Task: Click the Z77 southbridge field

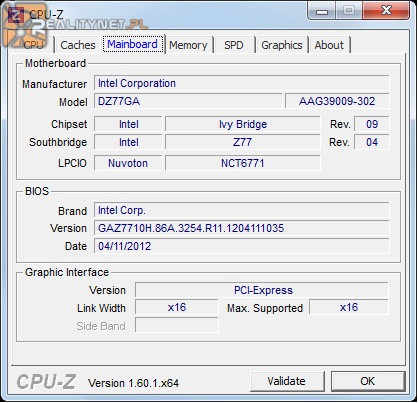Action: pos(243,142)
